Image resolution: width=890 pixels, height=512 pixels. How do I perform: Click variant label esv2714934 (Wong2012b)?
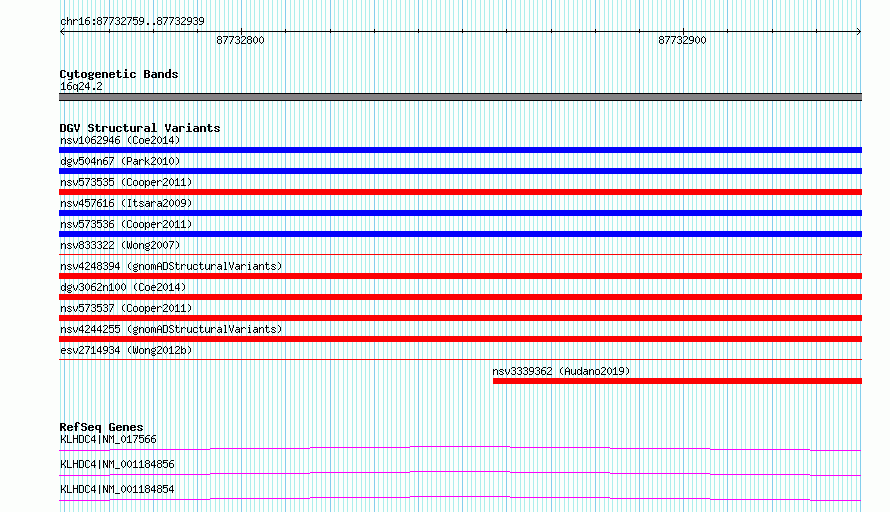[126, 350]
